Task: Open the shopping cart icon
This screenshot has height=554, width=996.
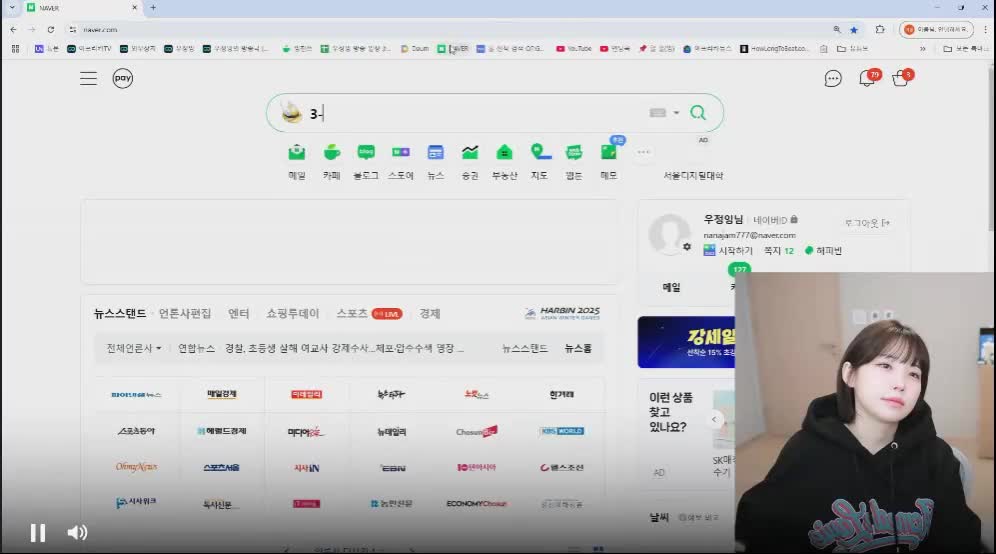Action: click(x=901, y=78)
